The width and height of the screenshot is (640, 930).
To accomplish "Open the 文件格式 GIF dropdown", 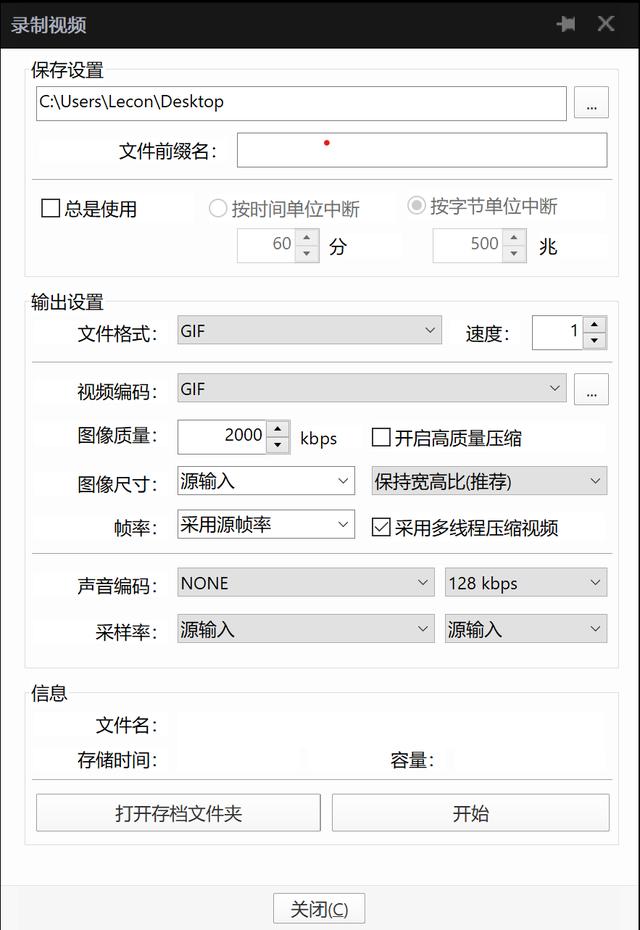I will point(309,330).
